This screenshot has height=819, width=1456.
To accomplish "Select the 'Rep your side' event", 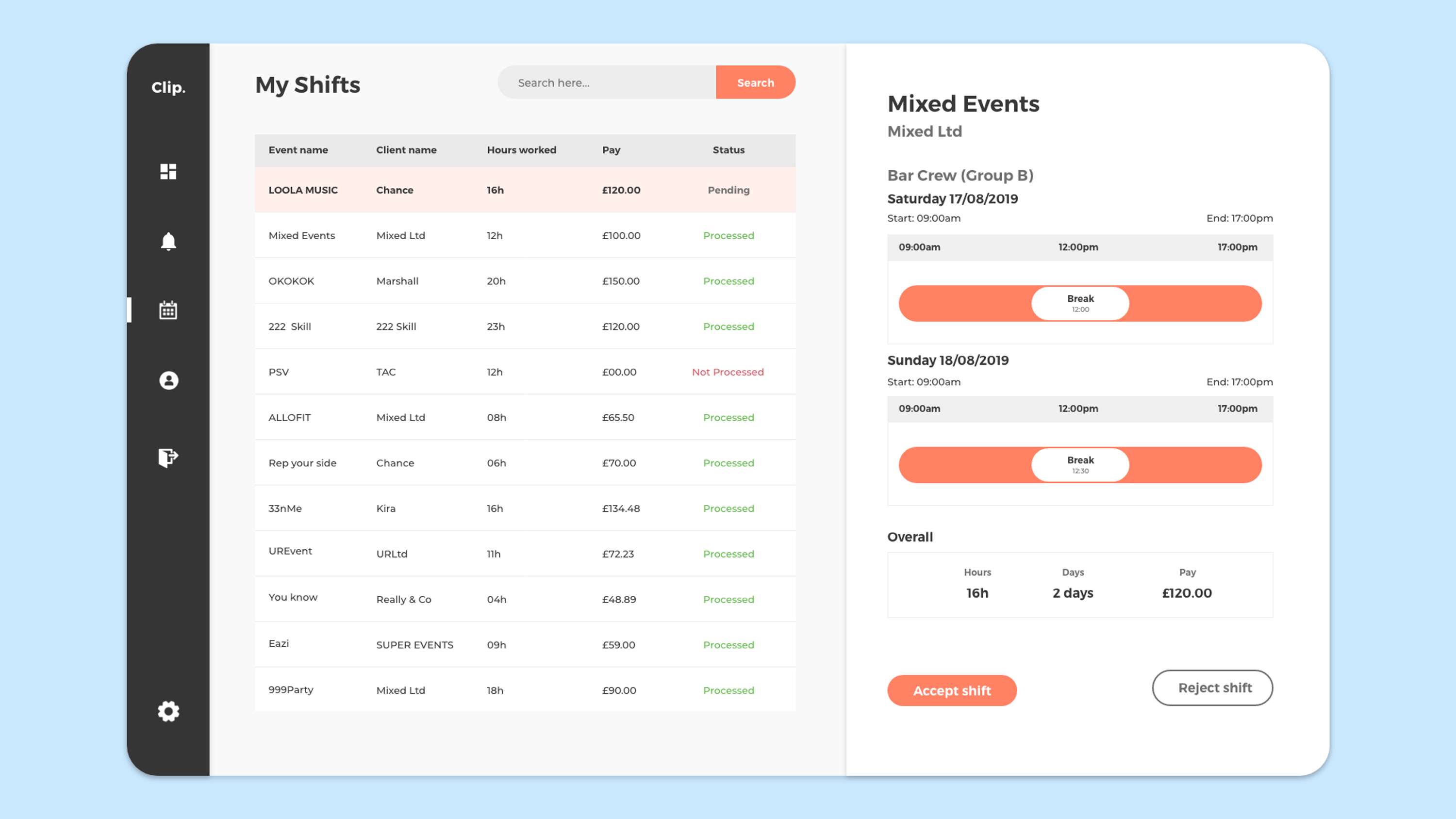I will point(302,463).
